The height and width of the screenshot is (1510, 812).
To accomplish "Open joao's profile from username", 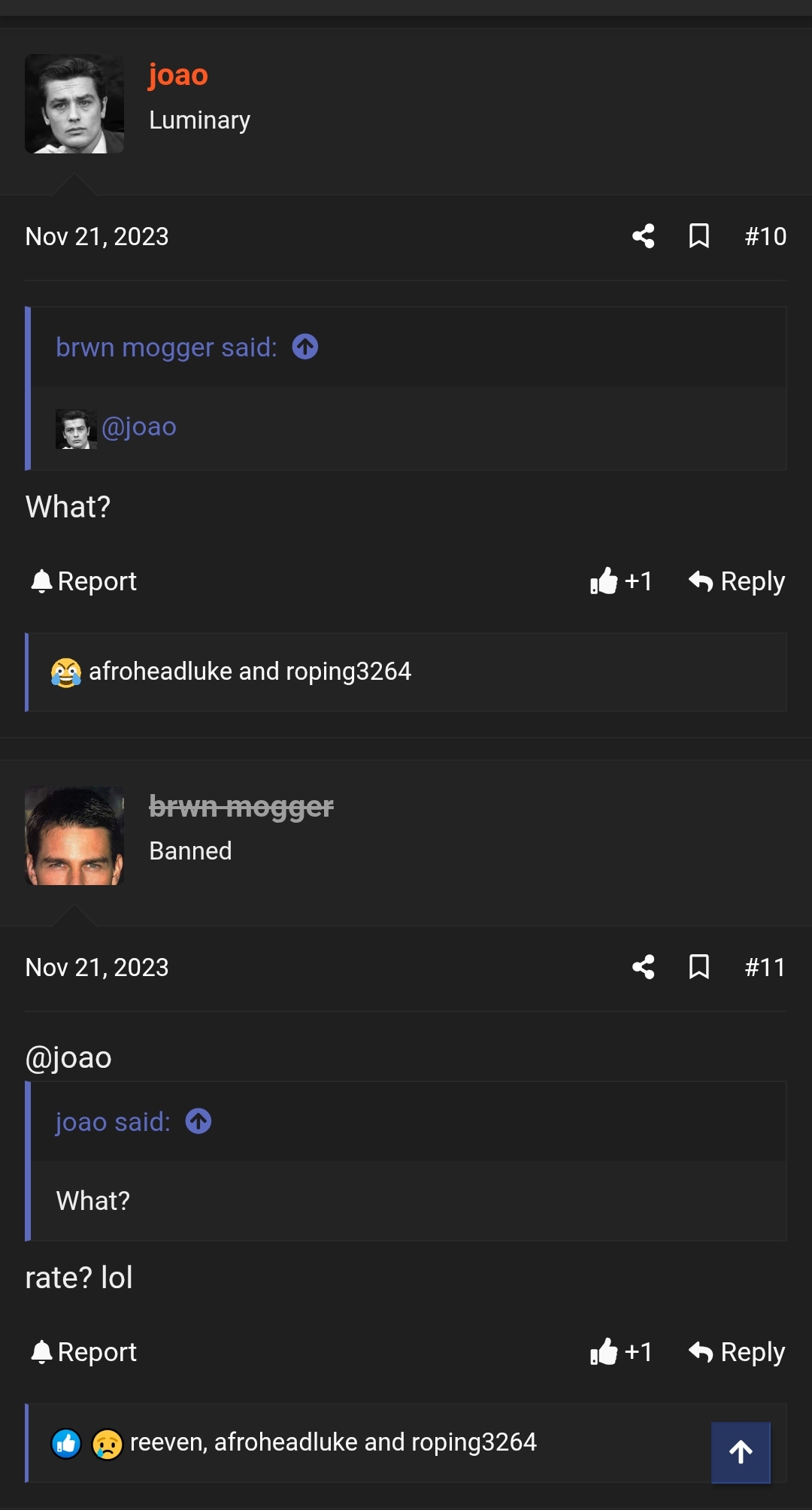I will coord(178,75).
